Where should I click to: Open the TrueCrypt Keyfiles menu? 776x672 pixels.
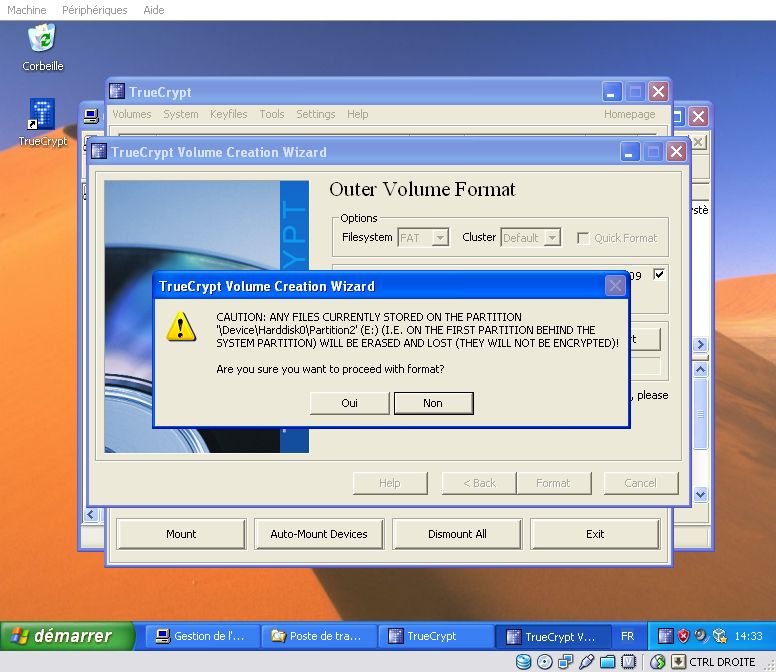(x=229, y=114)
